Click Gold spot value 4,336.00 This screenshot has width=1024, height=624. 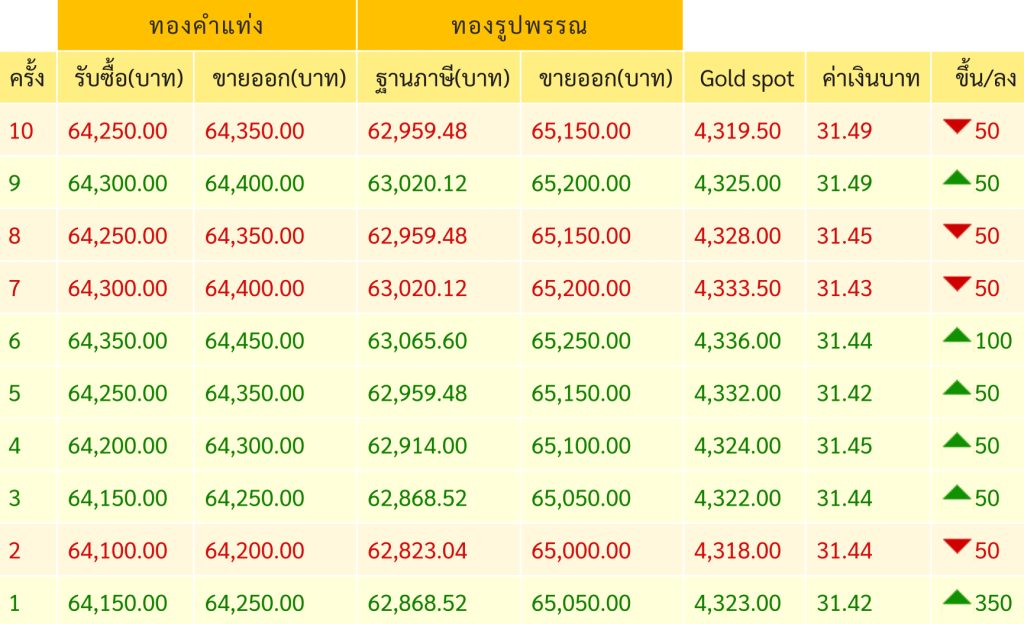[x=738, y=341]
